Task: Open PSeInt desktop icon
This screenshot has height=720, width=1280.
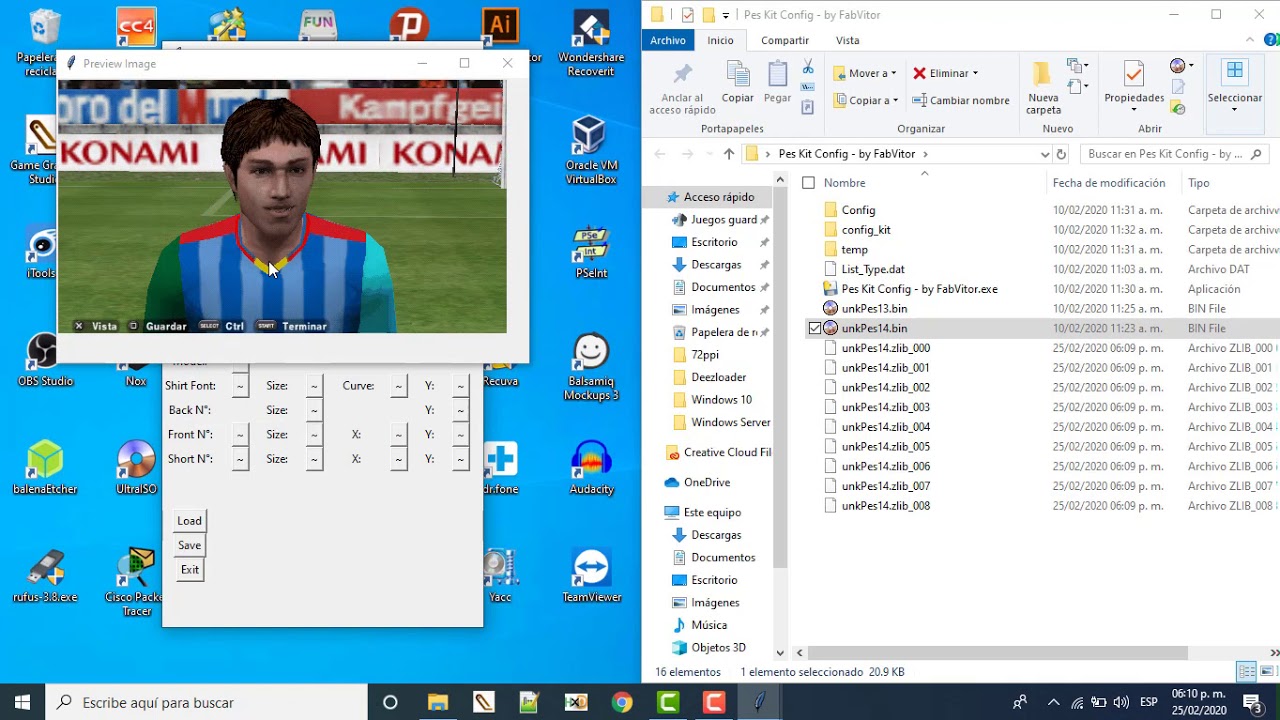Action: (591, 252)
